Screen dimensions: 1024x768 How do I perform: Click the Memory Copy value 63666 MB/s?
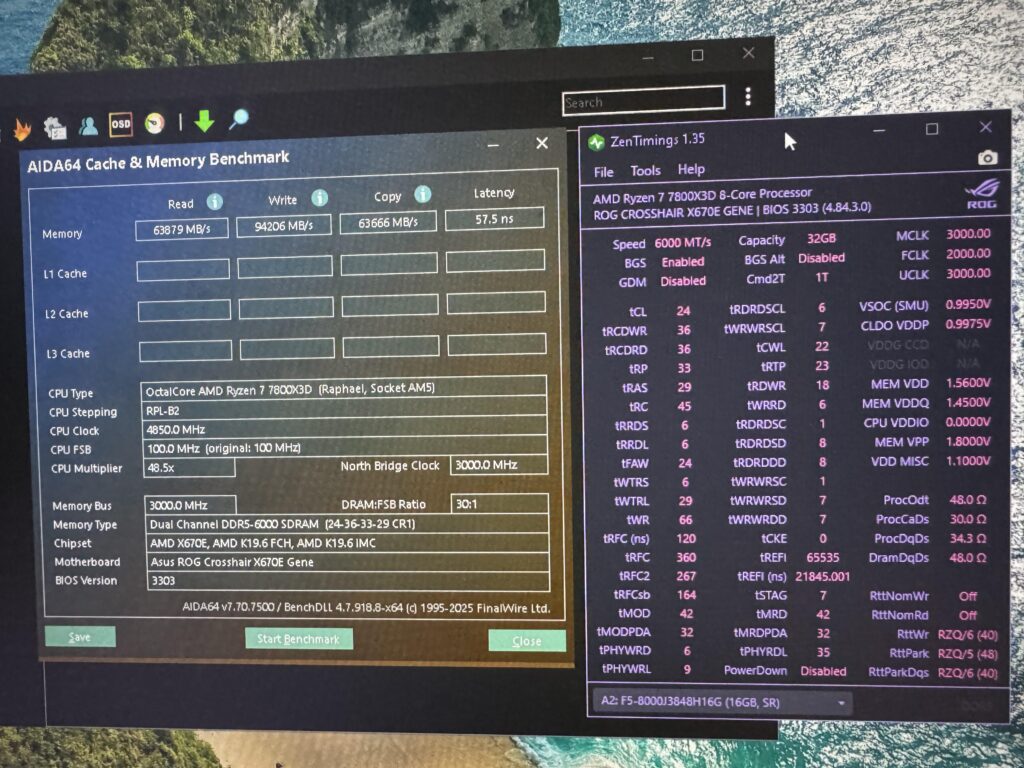pyautogui.click(x=388, y=223)
